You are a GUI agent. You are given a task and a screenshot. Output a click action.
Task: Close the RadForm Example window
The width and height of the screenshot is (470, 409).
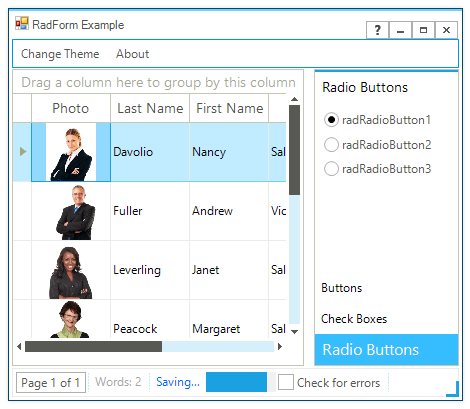[446, 30]
